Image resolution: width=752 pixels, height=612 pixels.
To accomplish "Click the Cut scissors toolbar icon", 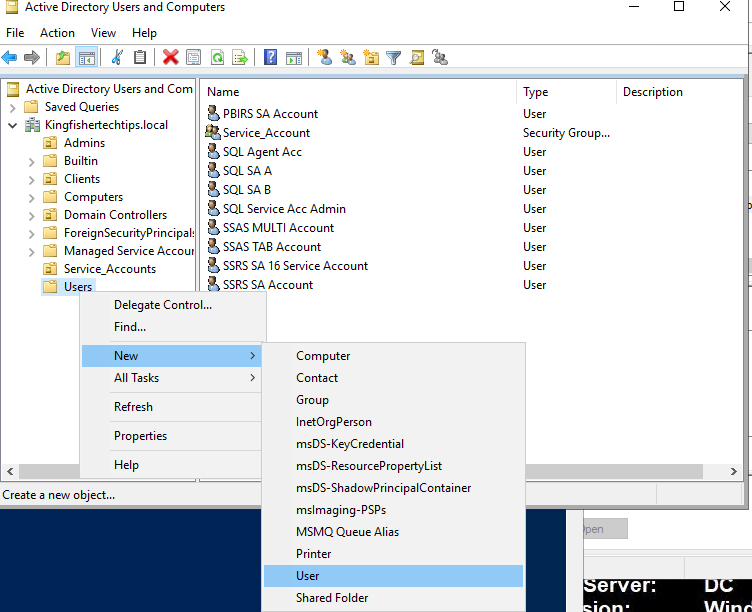I will click(x=117, y=58).
